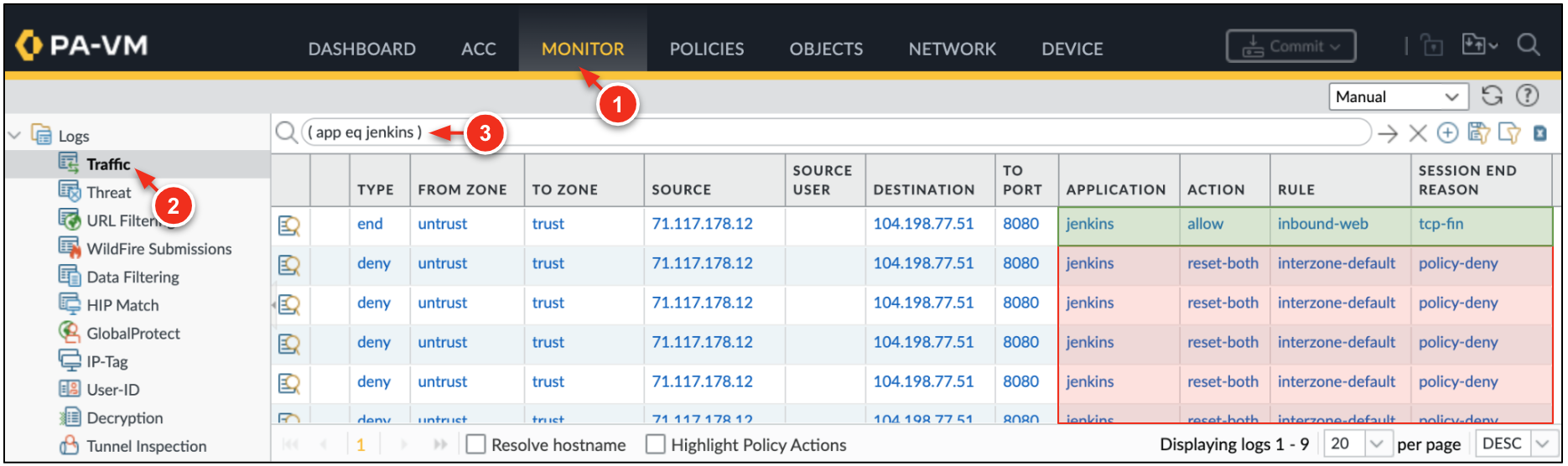Open the logs per page dropdown
1568x466 pixels.
[1375, 443]
